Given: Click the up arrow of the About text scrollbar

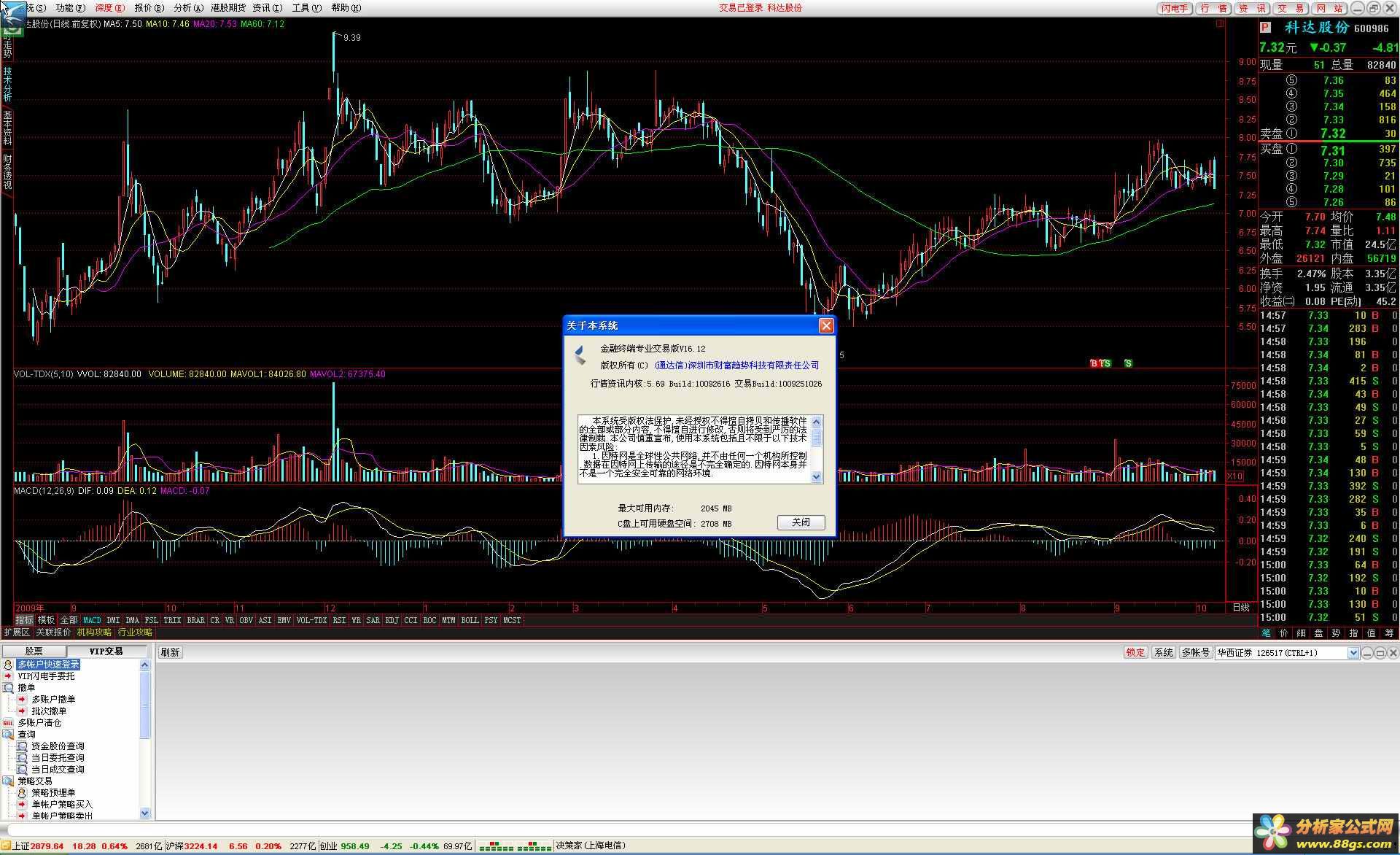Looking at the screenshot, I should 817,421.
